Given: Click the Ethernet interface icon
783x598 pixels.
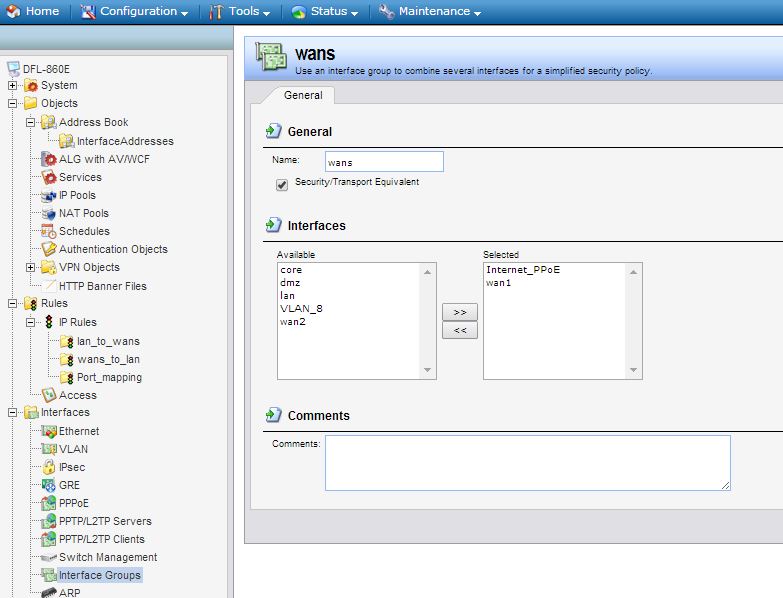Looking at the screenshot, I should (49, 431).
